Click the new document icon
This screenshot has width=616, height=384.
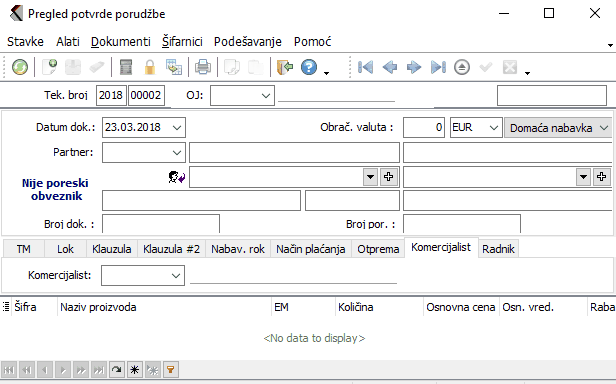[50, 67]
